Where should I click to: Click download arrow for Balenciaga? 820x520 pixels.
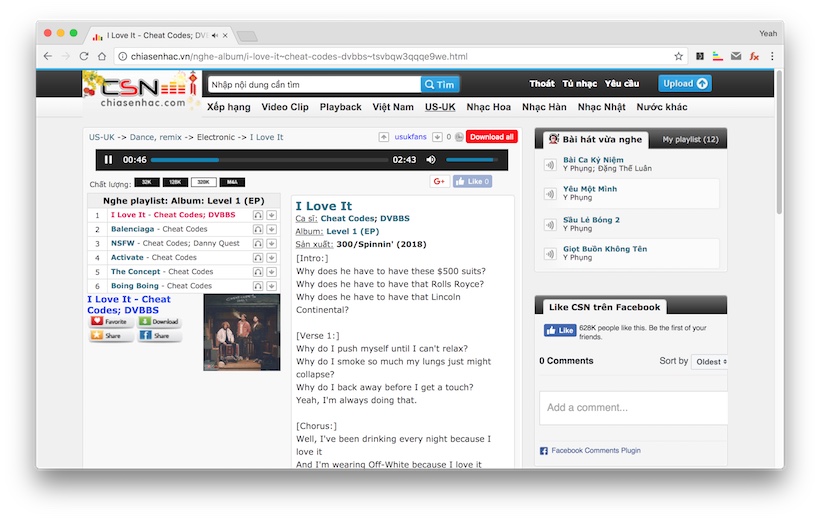click(x=271, y=229)
